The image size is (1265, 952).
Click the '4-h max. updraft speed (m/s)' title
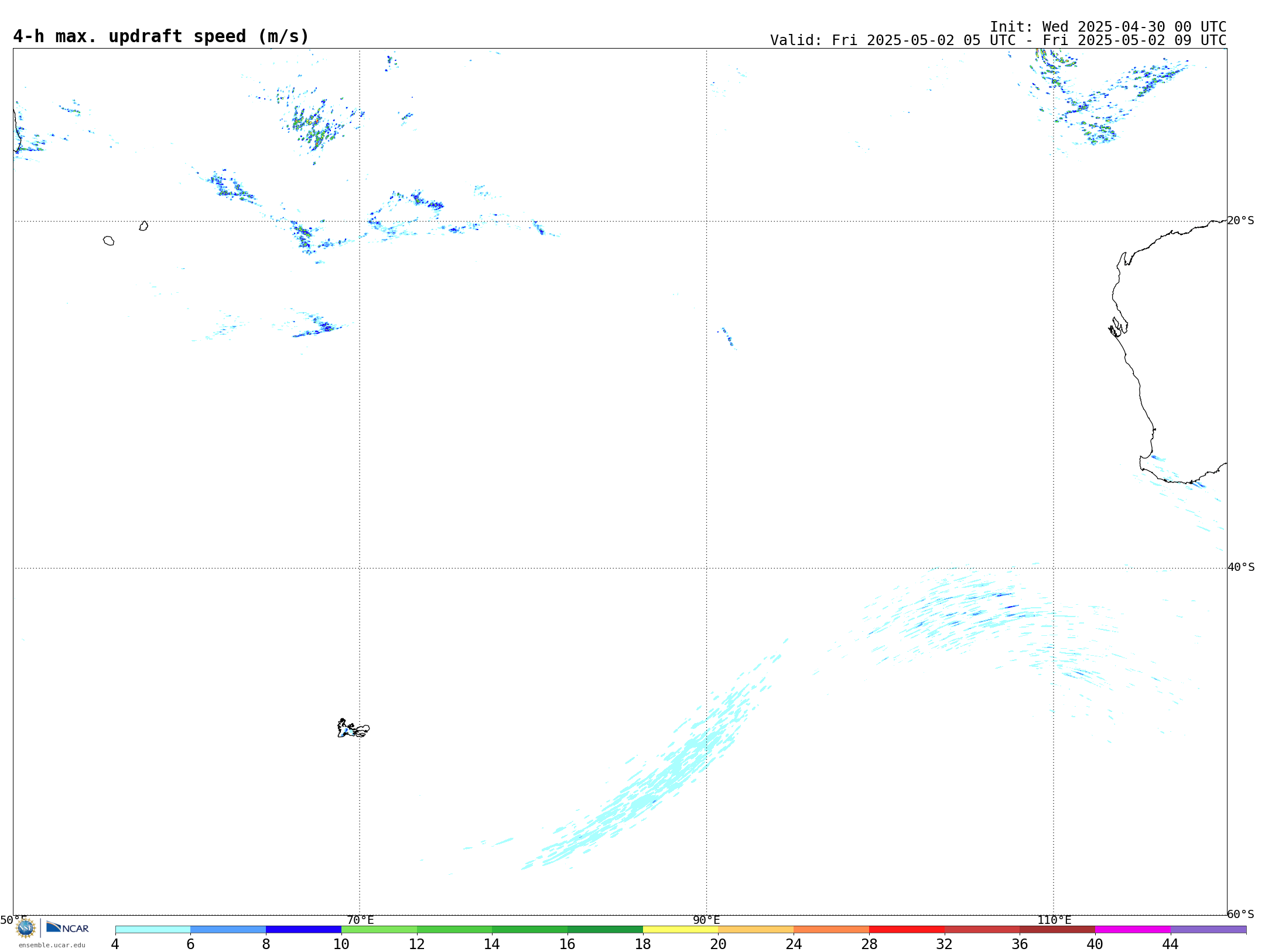pyautogui.click(x=161, y=36)
